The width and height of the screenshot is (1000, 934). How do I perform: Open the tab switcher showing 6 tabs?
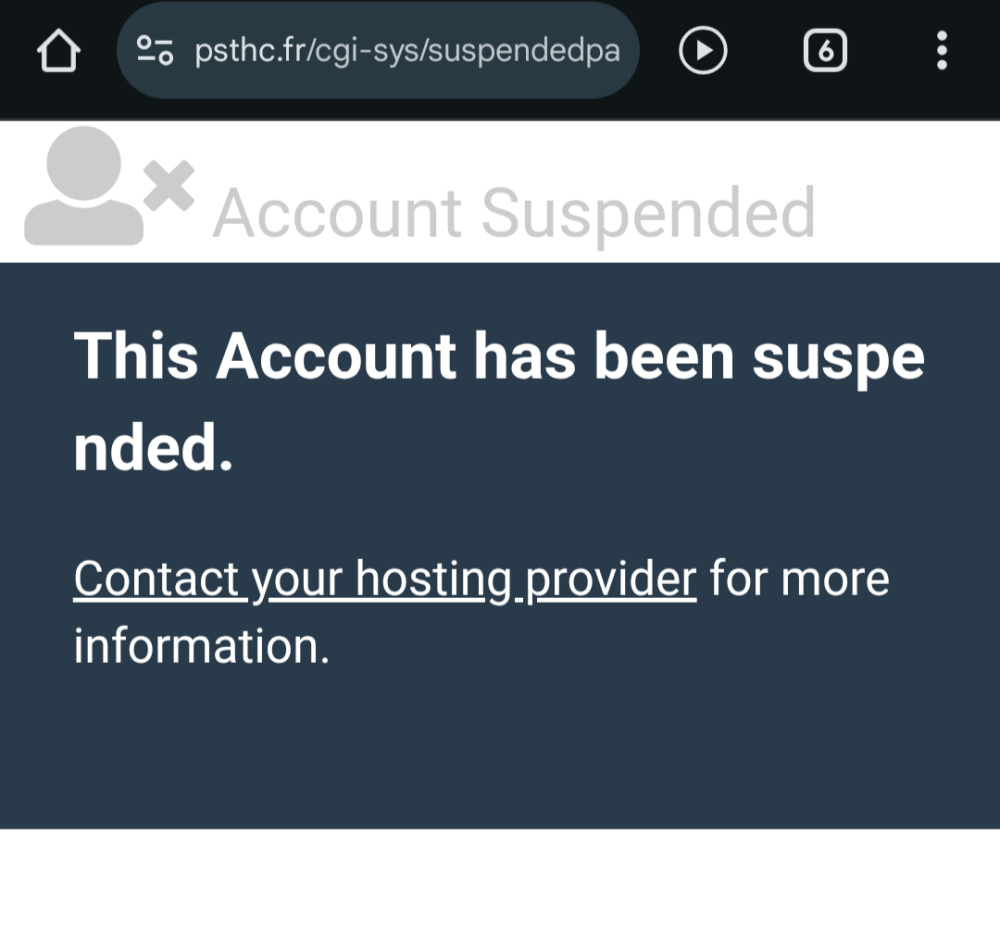(x=825, y=50)
